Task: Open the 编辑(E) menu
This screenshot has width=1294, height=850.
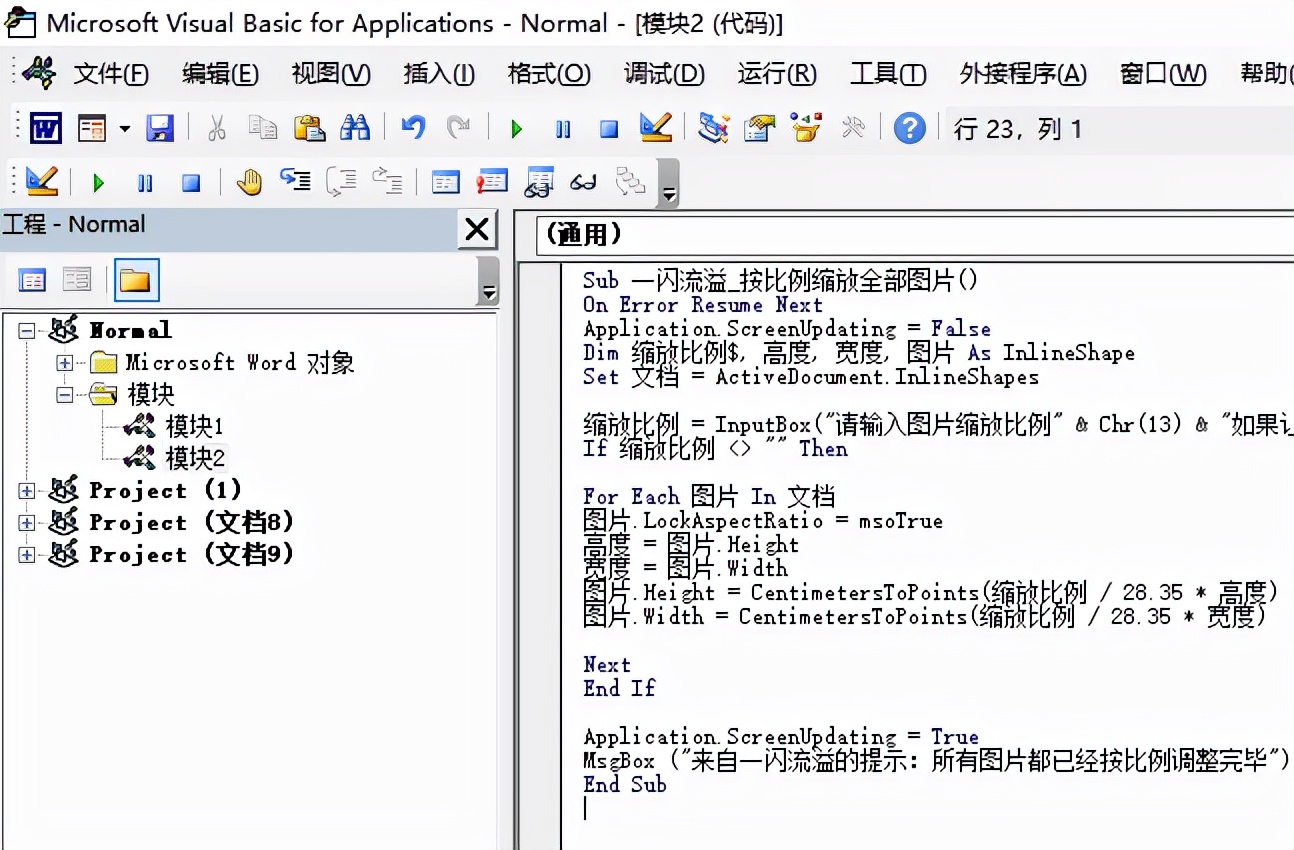Action: pos(221,73)
